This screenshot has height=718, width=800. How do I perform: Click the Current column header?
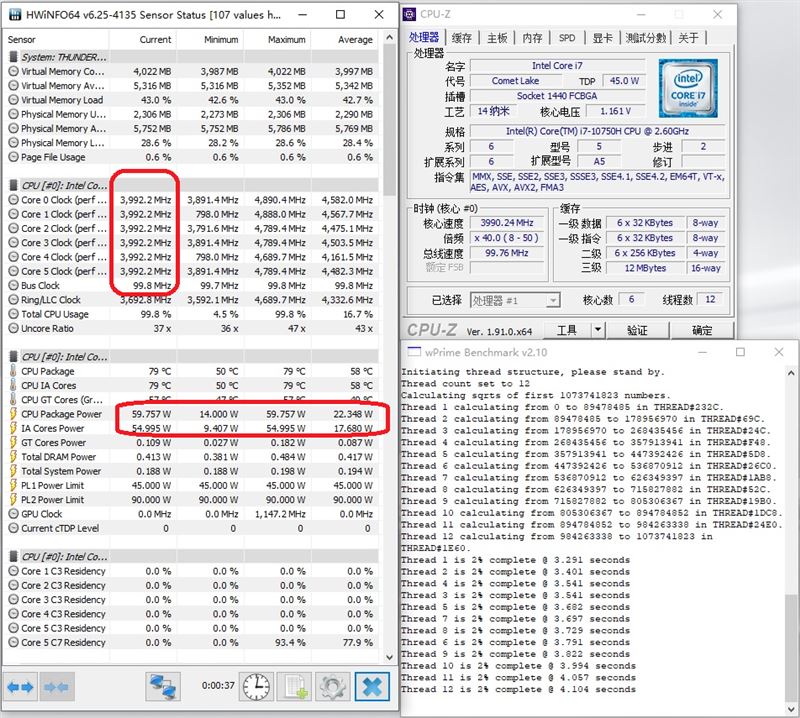pyautogui.click(x=143, y=39)
